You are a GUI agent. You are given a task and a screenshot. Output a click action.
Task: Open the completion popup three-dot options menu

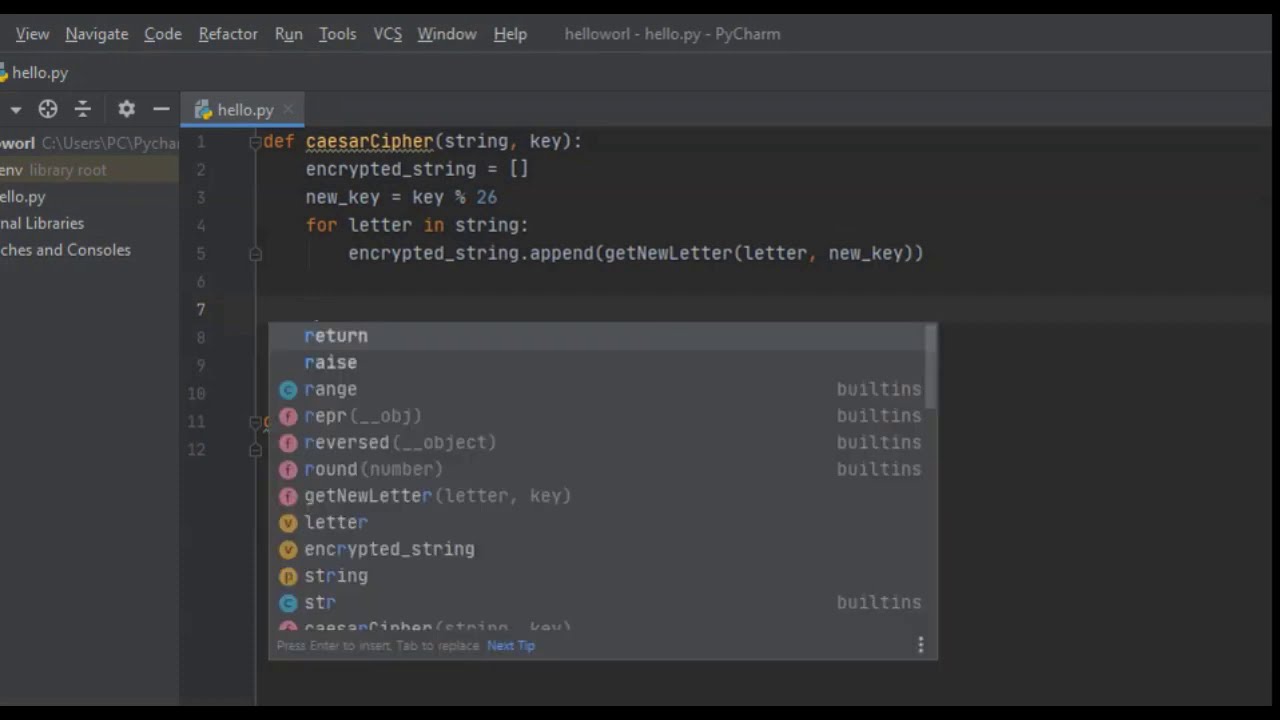921,645
